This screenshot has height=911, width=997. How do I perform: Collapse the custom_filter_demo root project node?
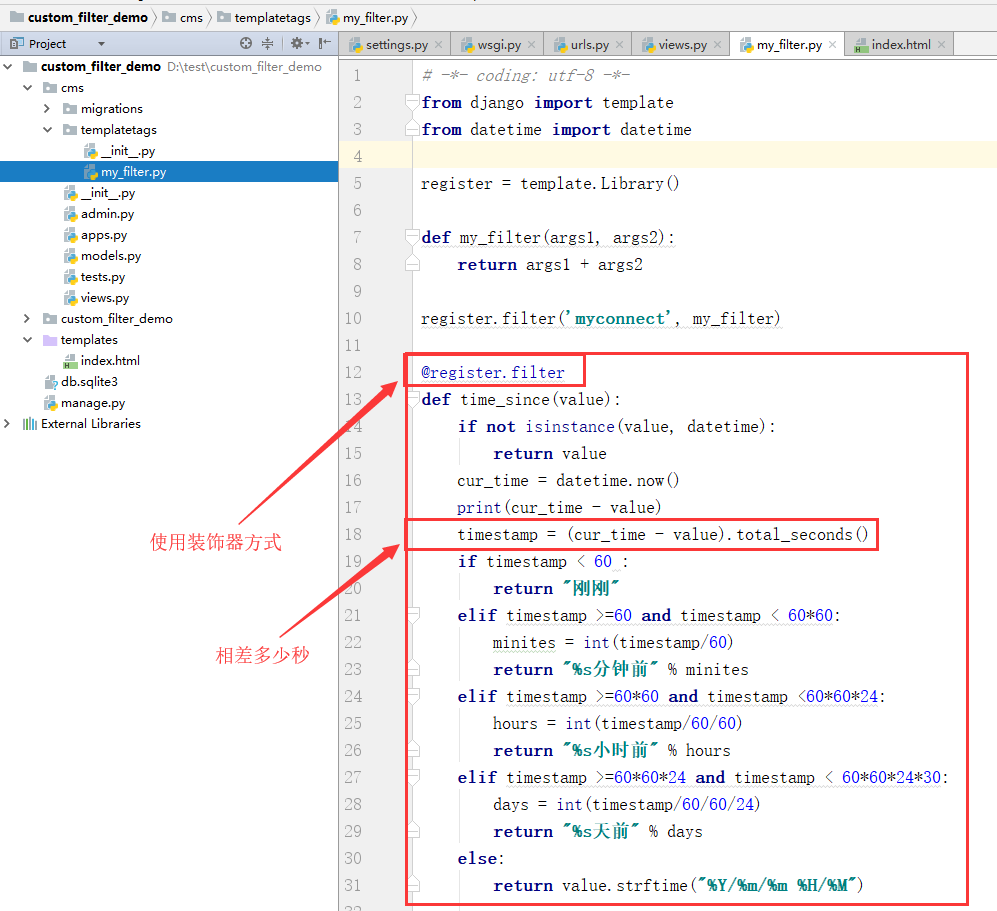(x=8, y=66)
